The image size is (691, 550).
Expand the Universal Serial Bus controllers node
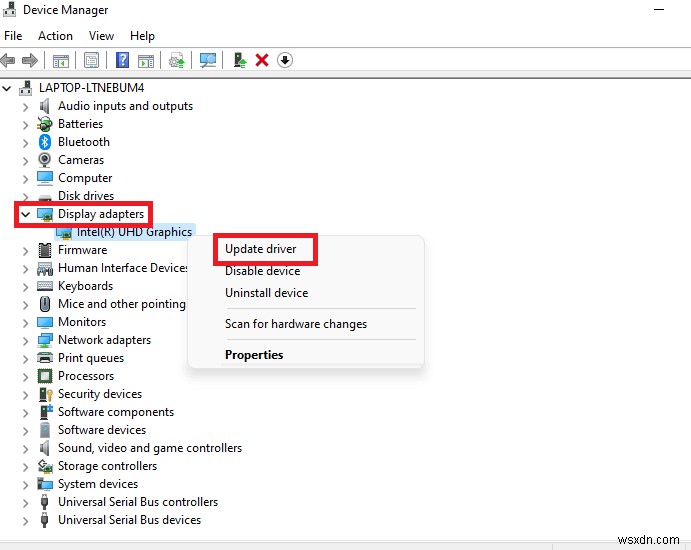click(26, 502)
